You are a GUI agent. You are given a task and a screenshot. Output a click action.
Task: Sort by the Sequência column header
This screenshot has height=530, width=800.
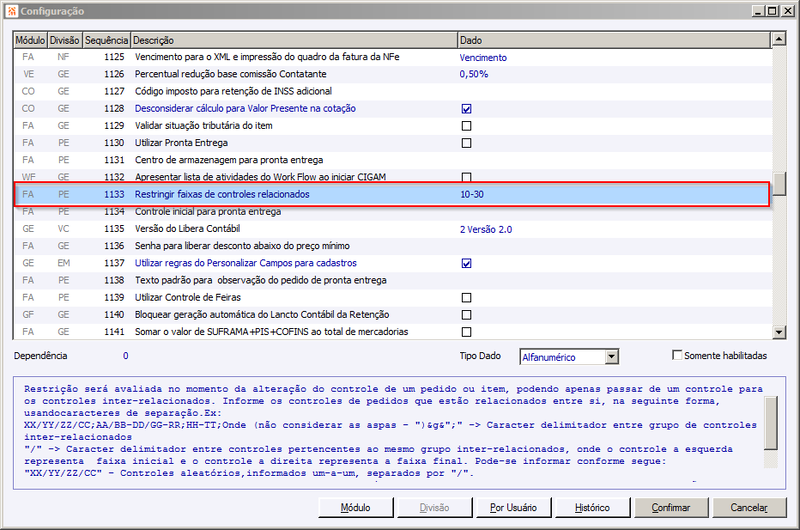tap(106, 40)
